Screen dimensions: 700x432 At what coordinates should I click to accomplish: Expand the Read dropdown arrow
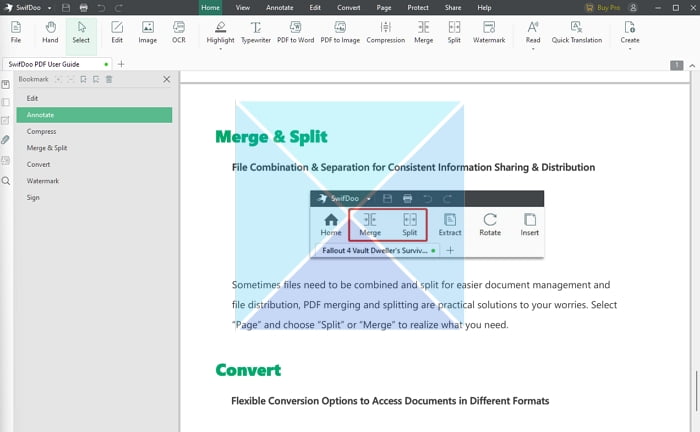pos(533,49)
